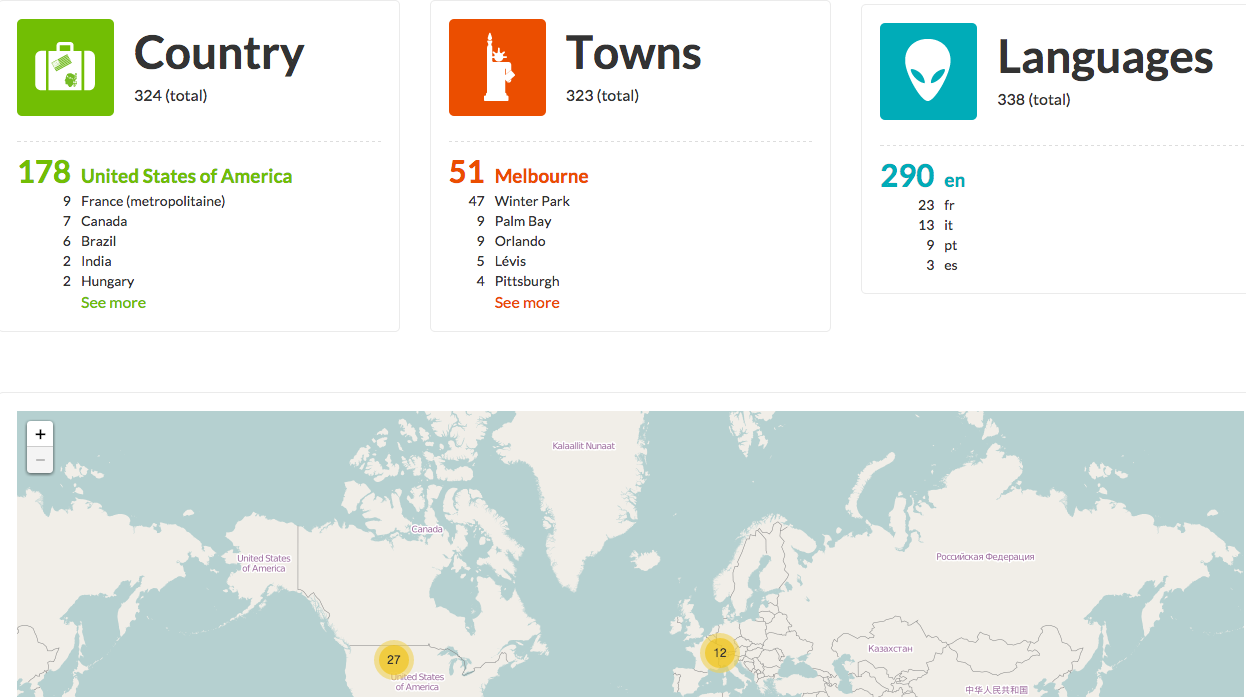The height and width of the screenshot is (697, 1246).
Task: Click the Languages heading
Action: (1105, 57)
